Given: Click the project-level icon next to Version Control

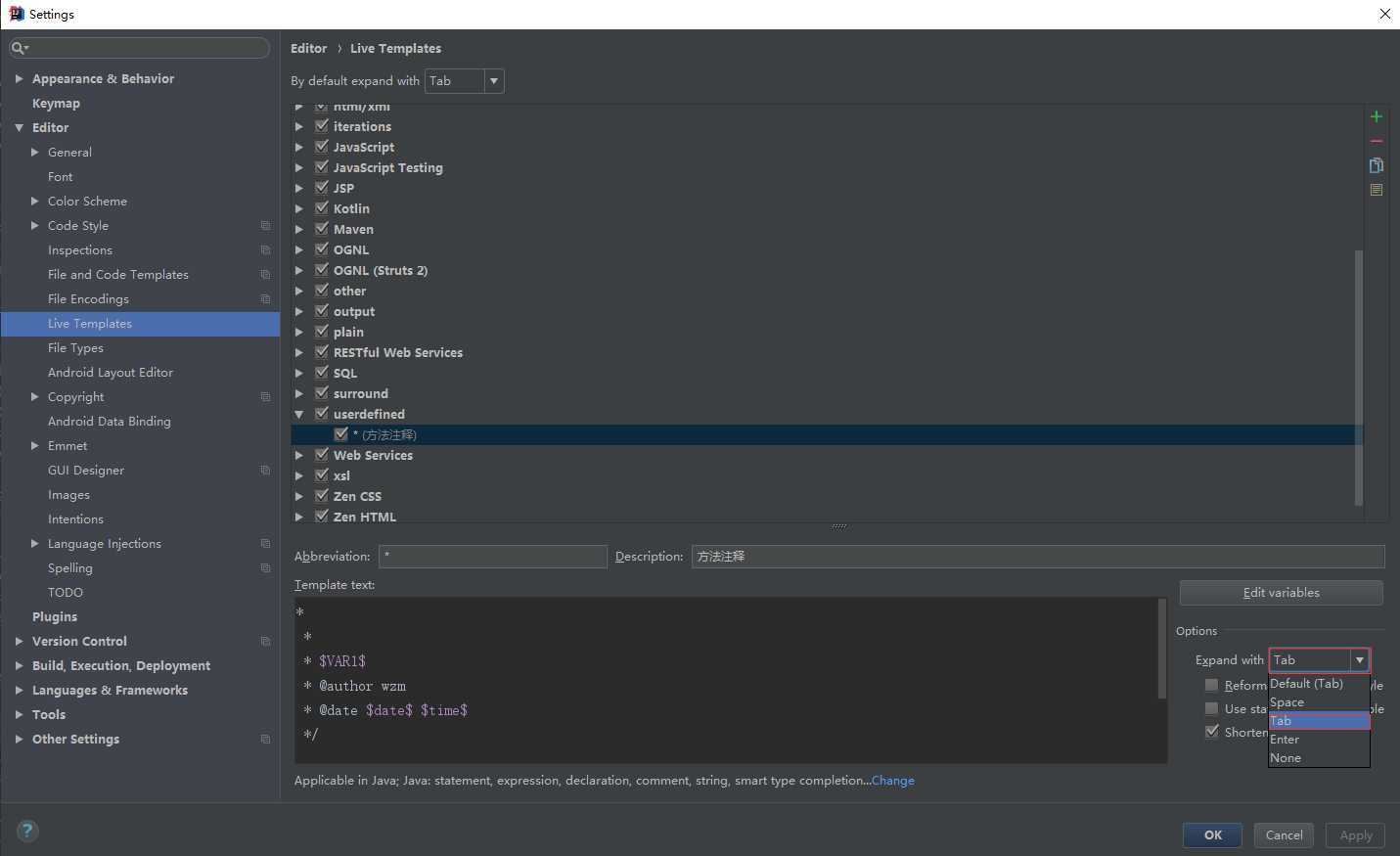Looking at the screenshot, I should coord(265,642).
